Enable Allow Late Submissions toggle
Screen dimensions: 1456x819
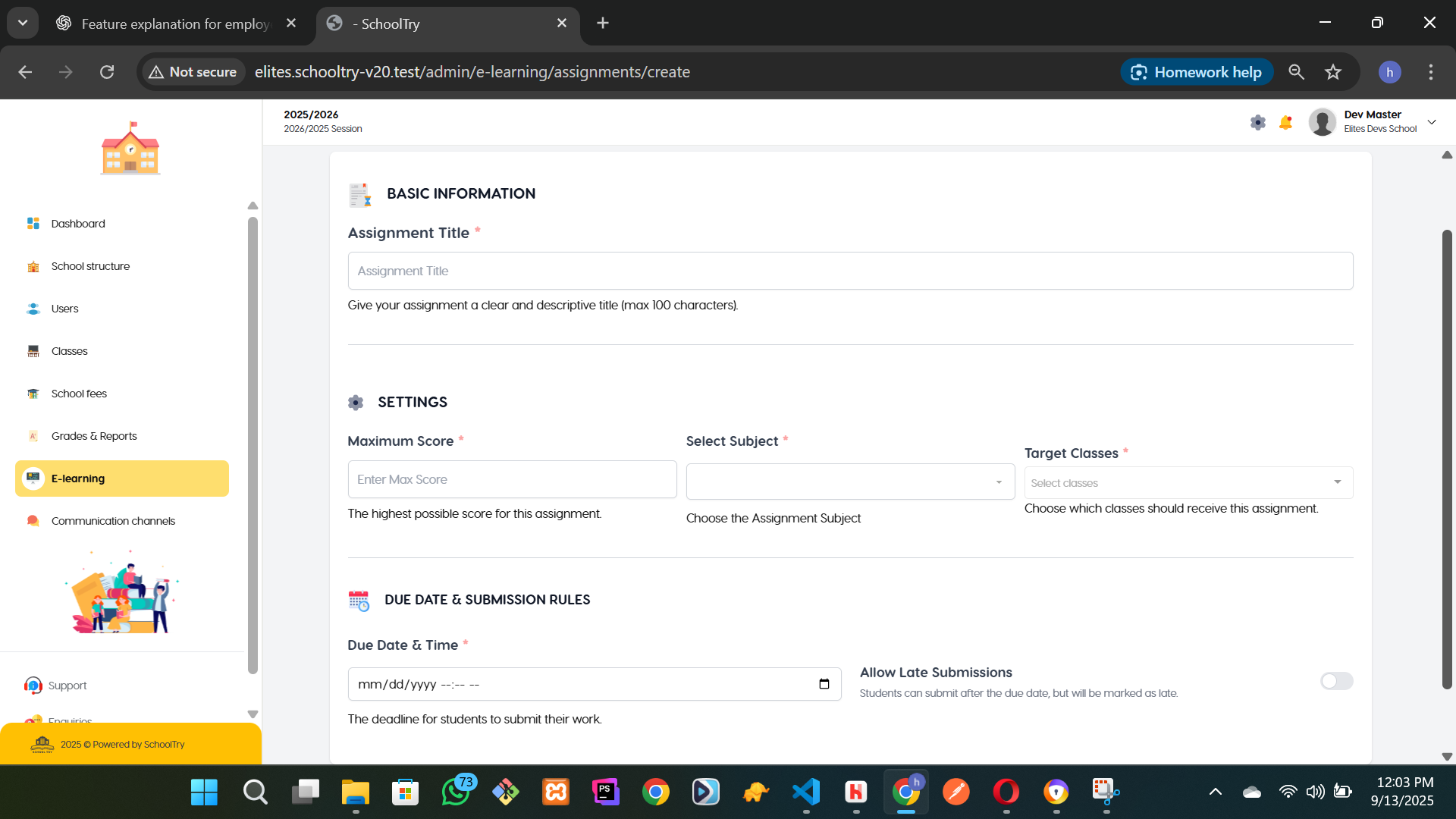tap(1336, 681)
